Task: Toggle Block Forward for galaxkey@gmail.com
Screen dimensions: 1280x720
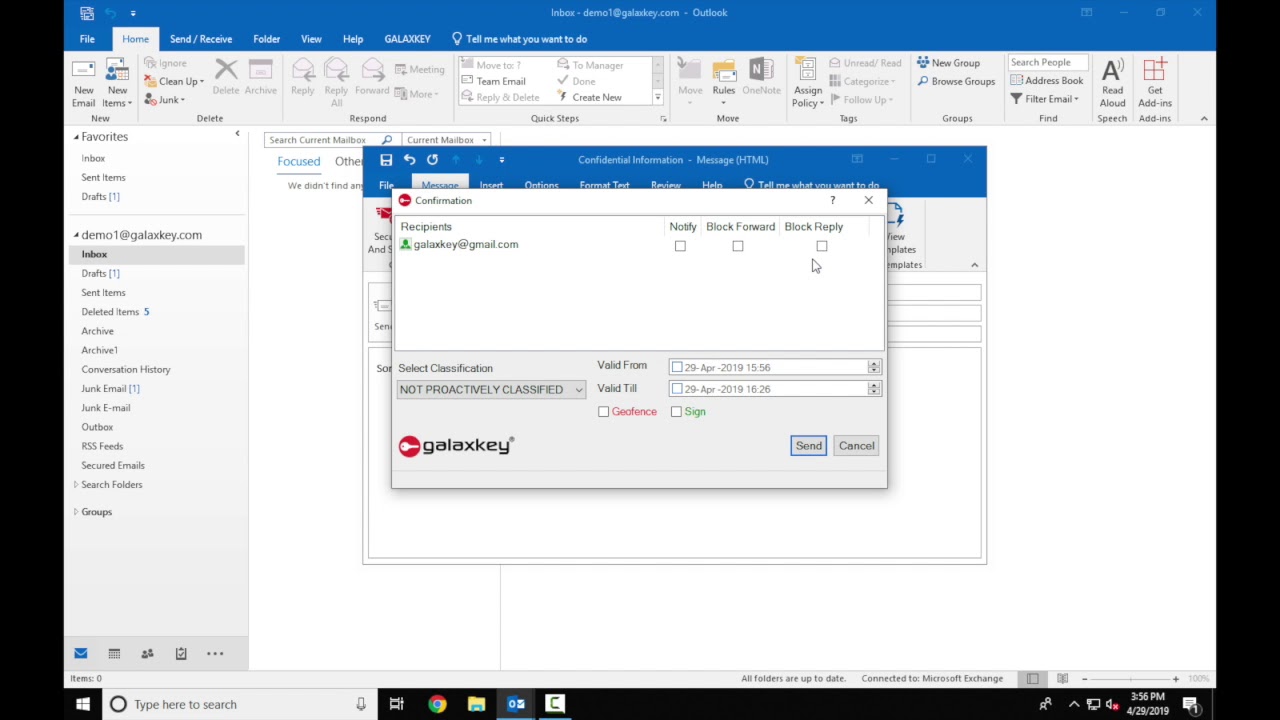Action: [x=738, y=246]
